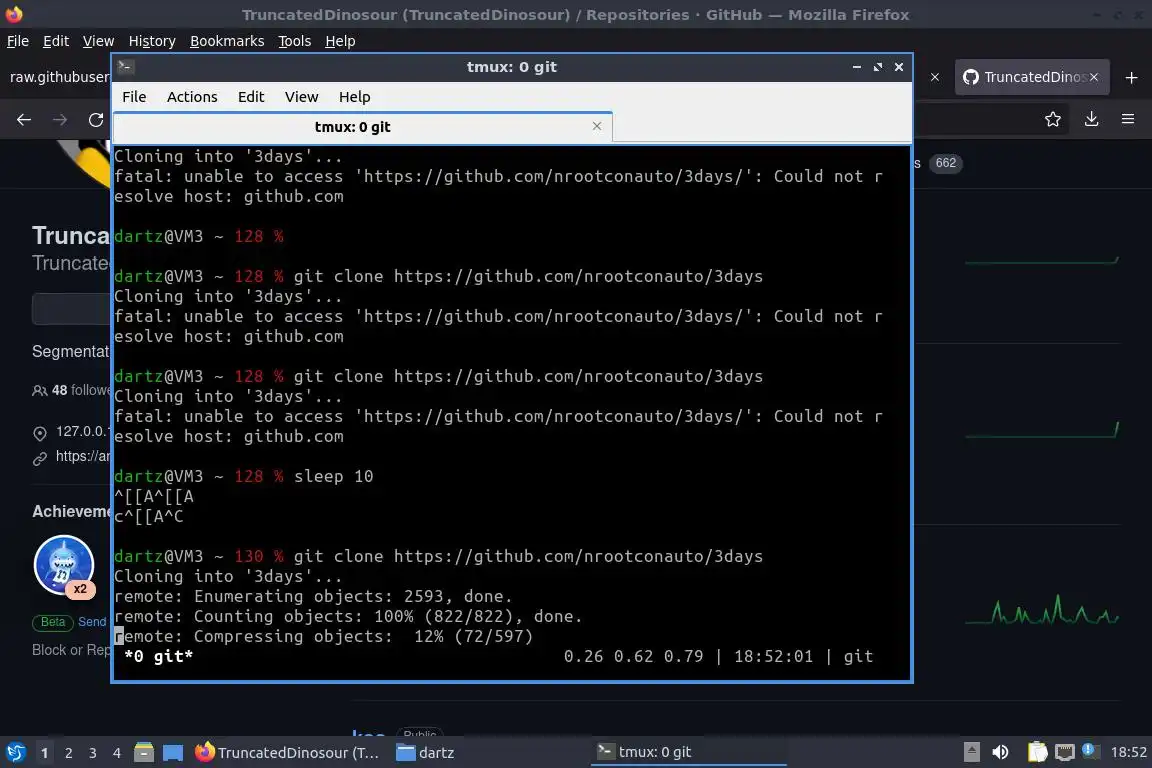Click the bottom contribution activity sparkline graph
Viewport: 1152px width, 768px height.
1042,609
